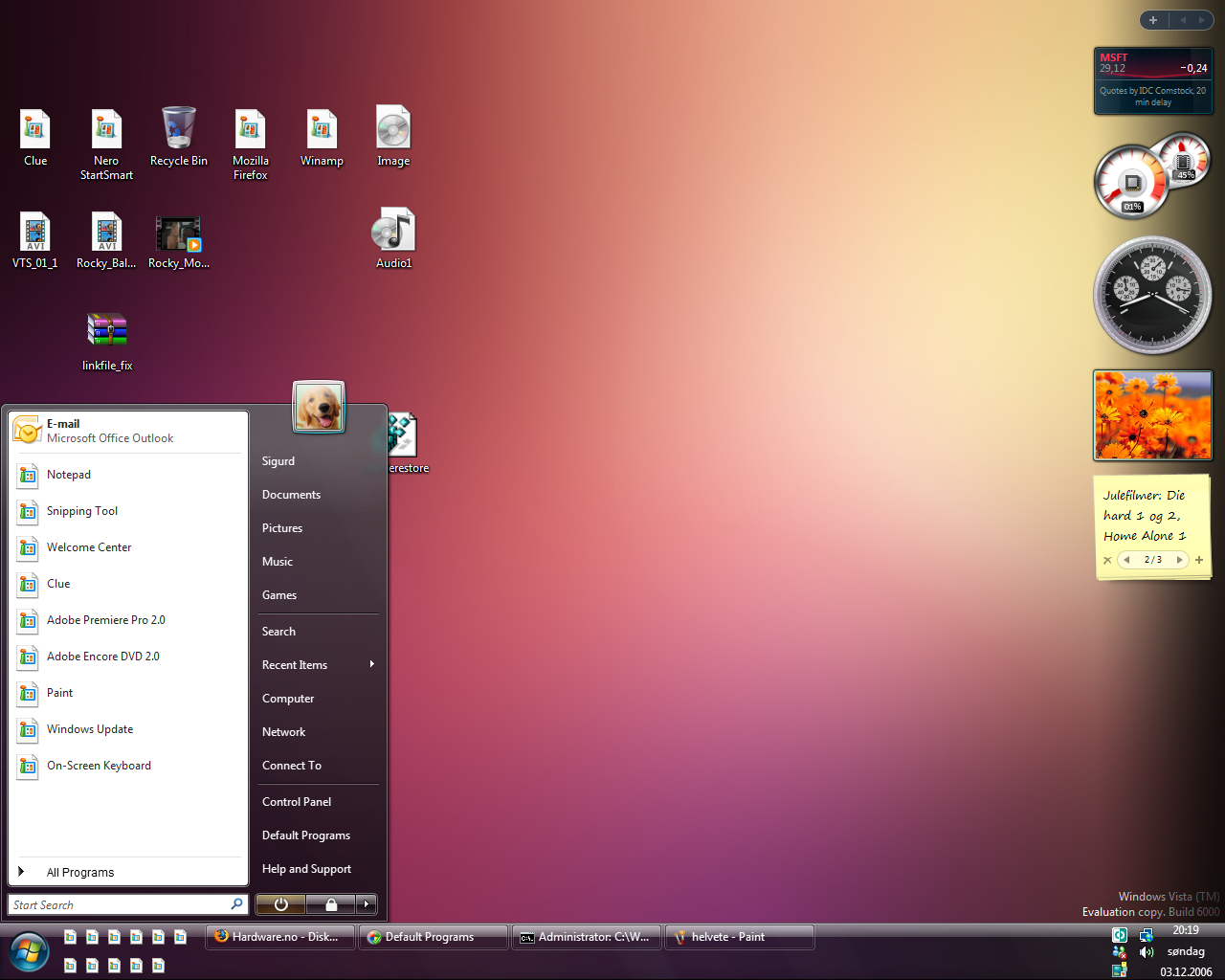The height and width of the screenshot is (980, 1225).
Task: Open Search link in Start menu
Action: pos(318,632)
